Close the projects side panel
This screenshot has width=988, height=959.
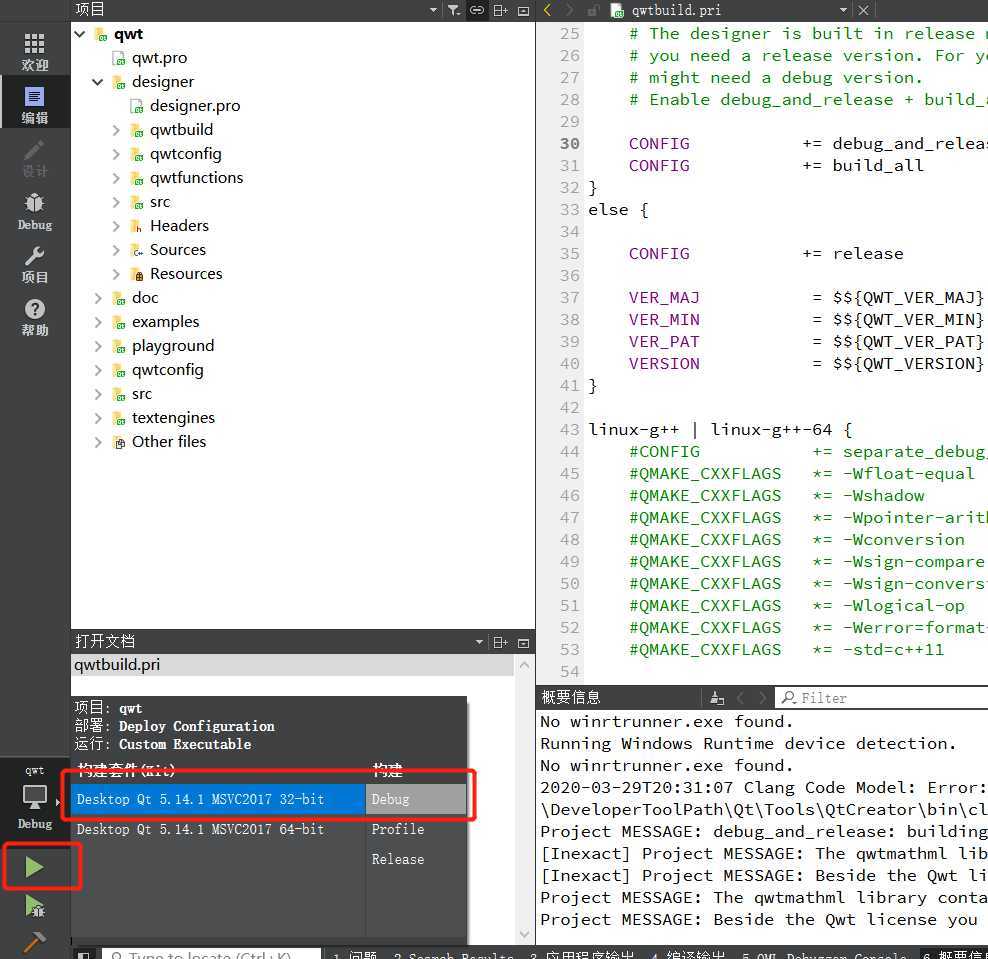pos(523,10)
